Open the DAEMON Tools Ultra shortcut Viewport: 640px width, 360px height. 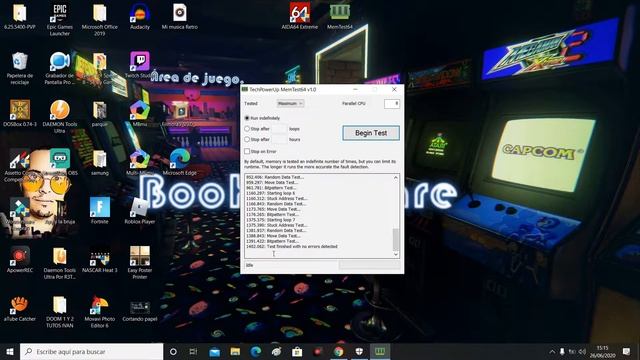tap(60, 116)
